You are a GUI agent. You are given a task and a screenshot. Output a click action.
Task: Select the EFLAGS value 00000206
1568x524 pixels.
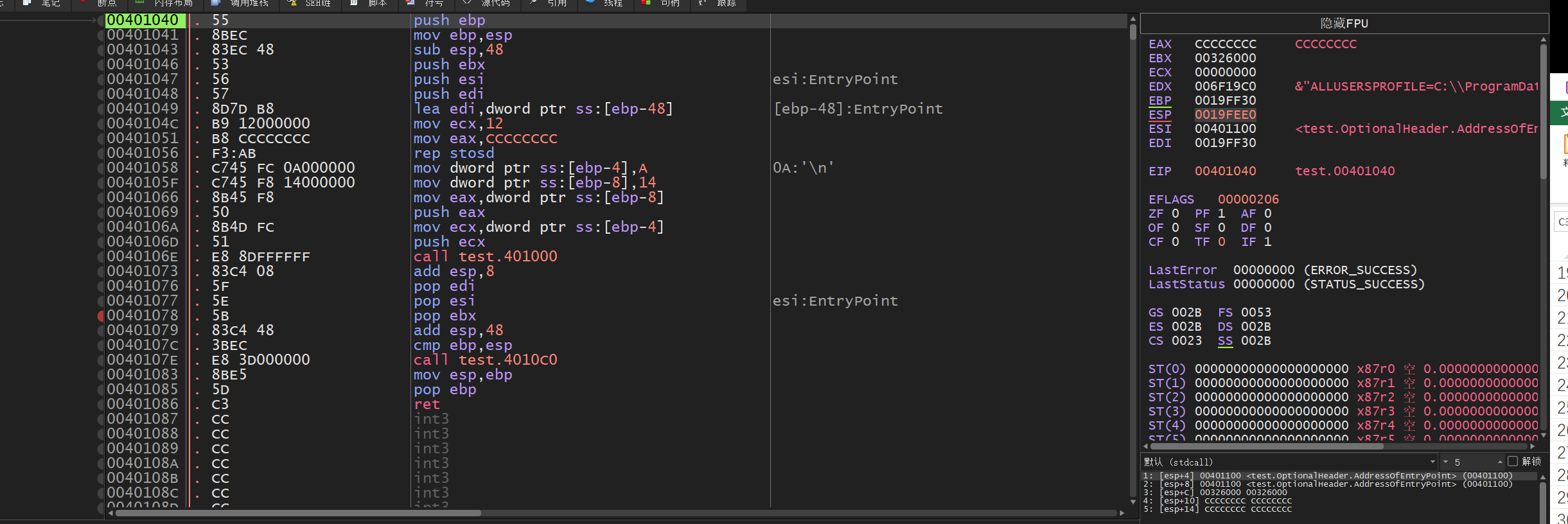click(1248, 200)
